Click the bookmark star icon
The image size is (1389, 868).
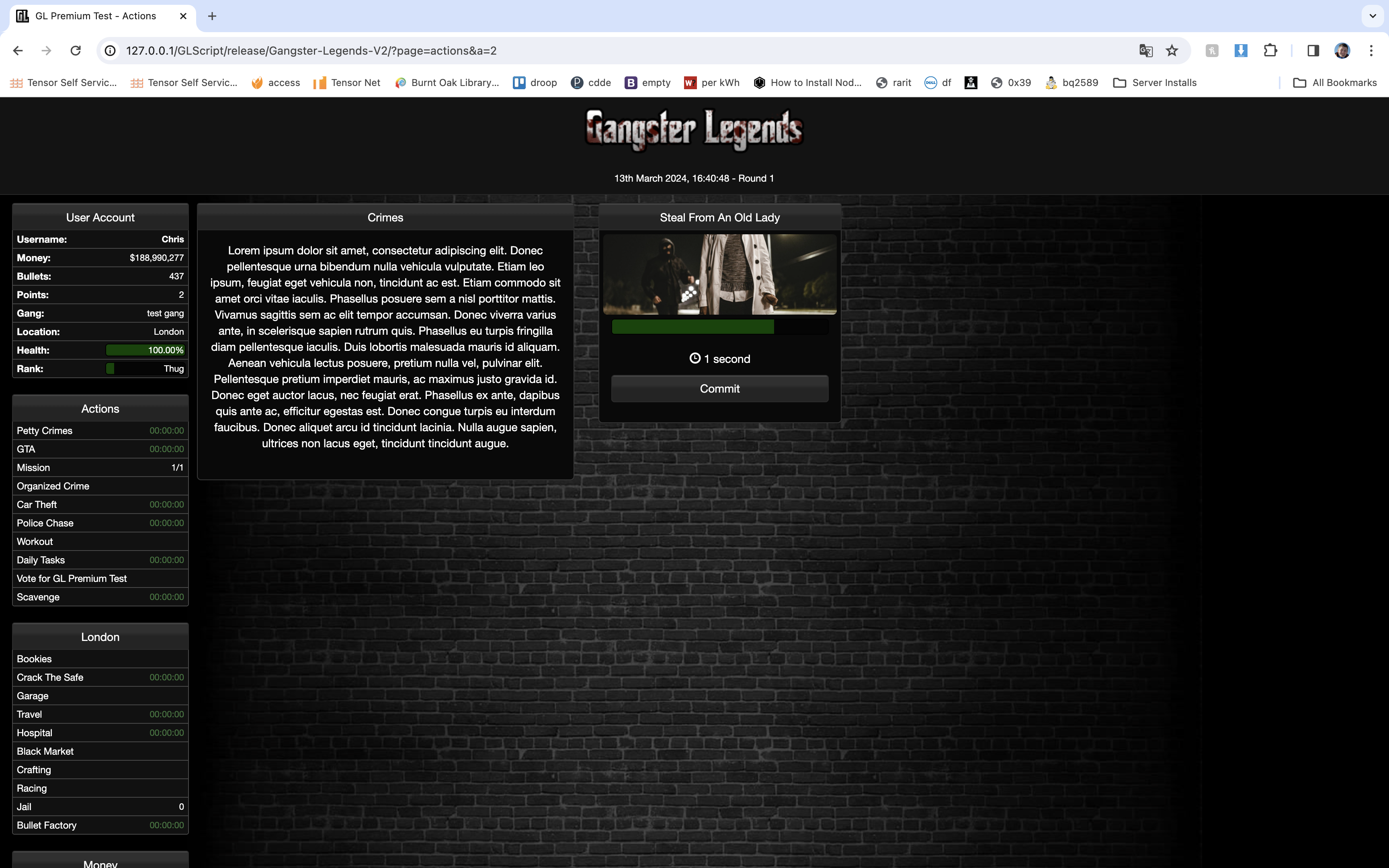1172,51
